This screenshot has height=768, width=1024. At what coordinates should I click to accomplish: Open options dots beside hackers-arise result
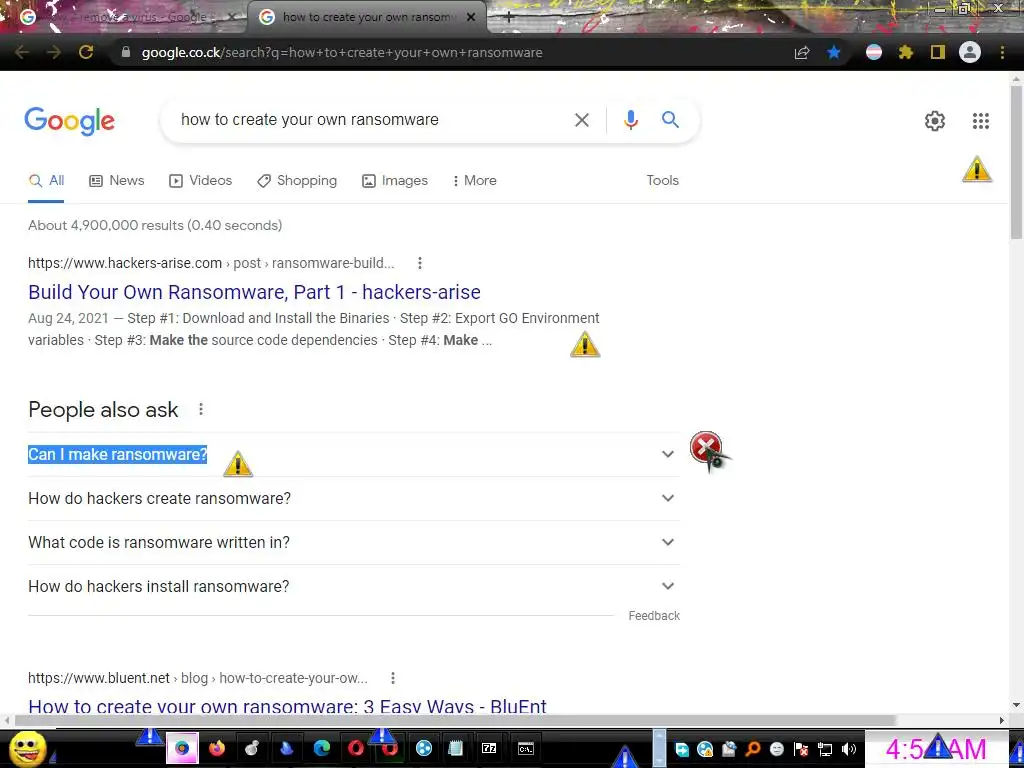(420, 263)
